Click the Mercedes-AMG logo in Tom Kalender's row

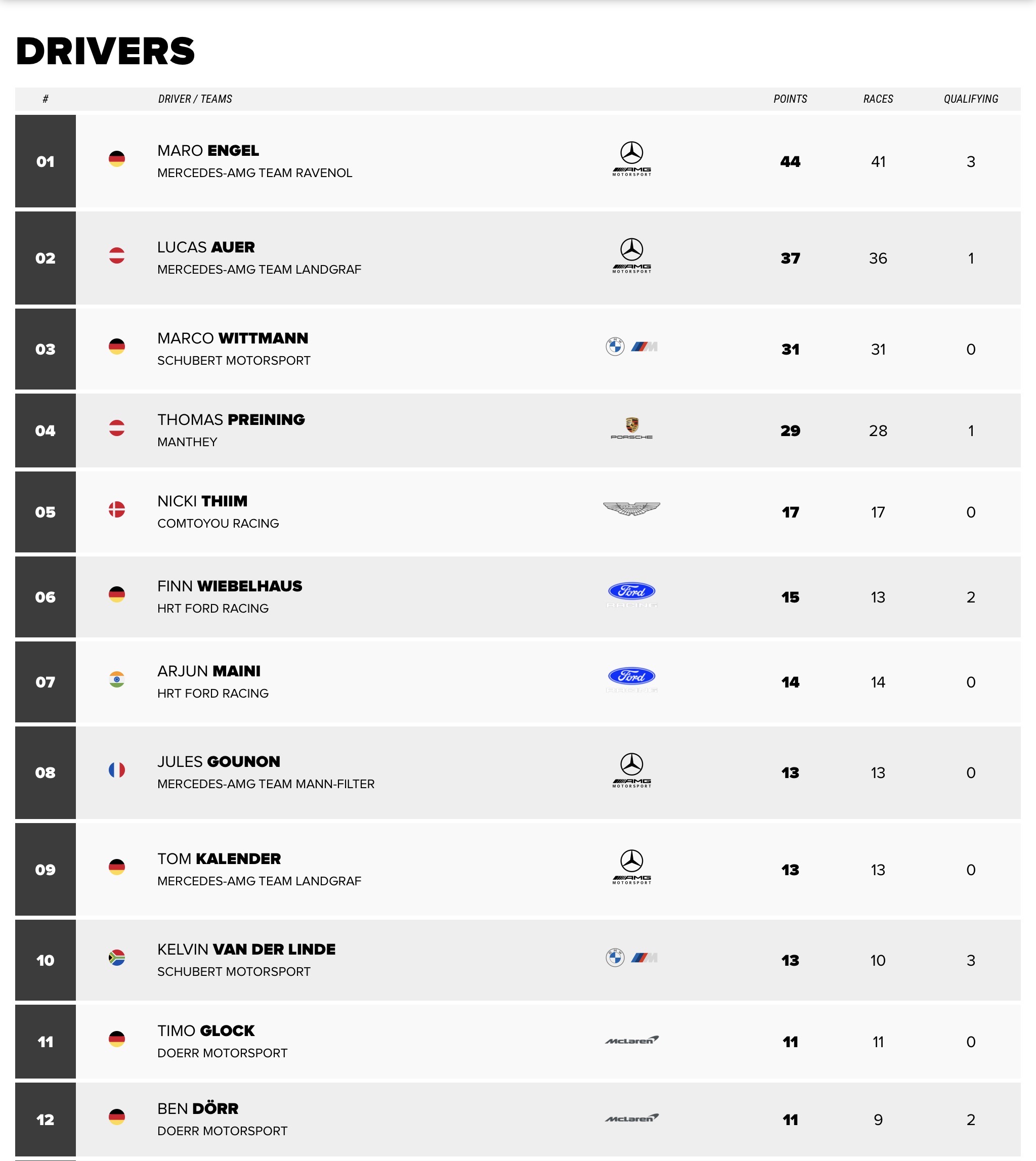pos(631,867)
